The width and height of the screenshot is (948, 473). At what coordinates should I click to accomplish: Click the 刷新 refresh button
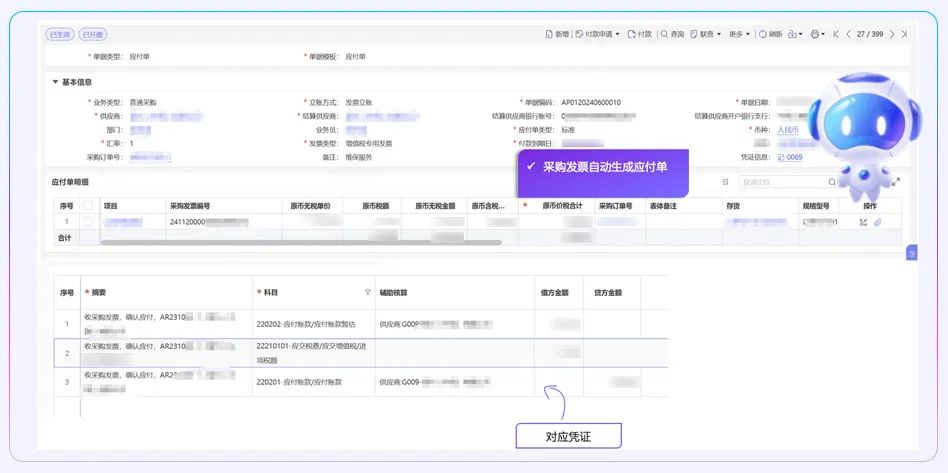tap(770, 34)
